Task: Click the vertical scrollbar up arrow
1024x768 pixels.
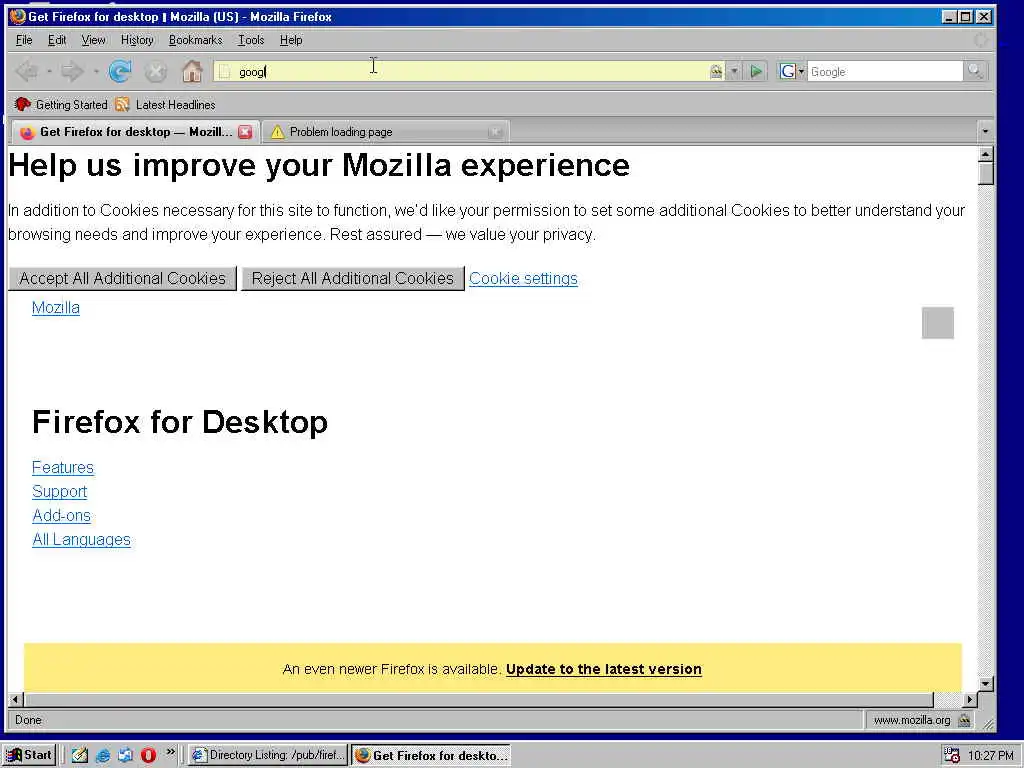Action: (x=985, y=154)
